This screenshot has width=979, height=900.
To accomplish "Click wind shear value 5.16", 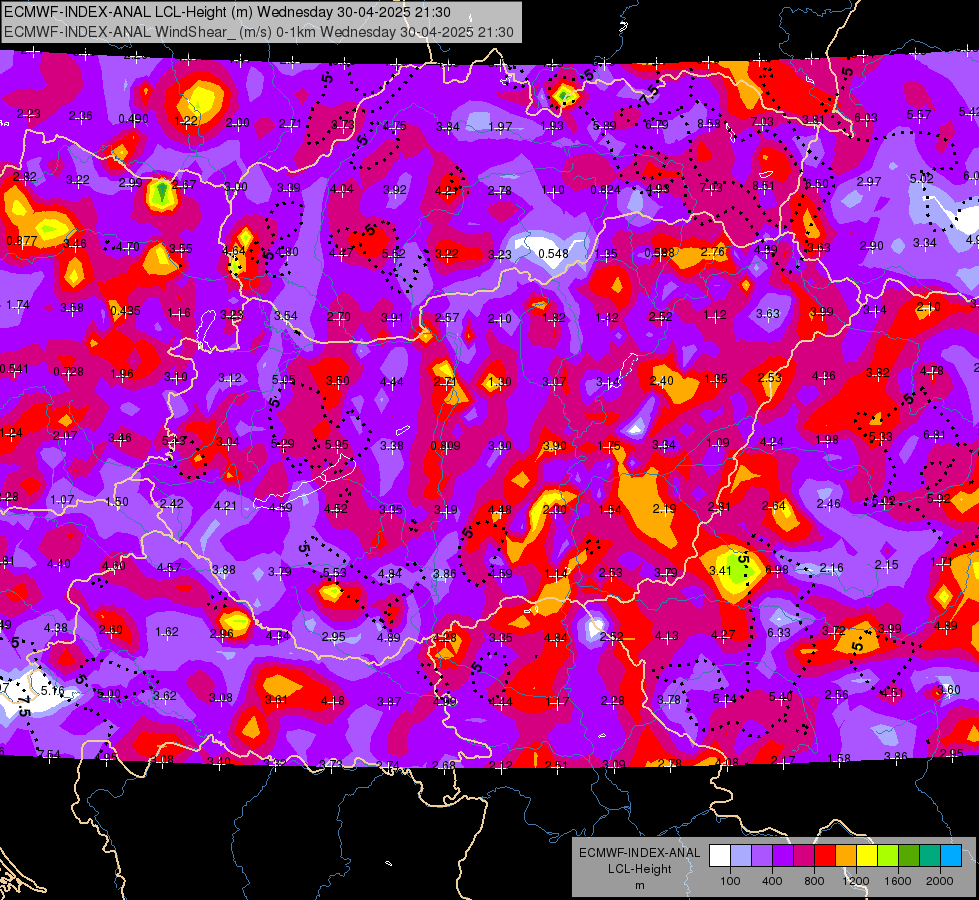I will 52,691.
